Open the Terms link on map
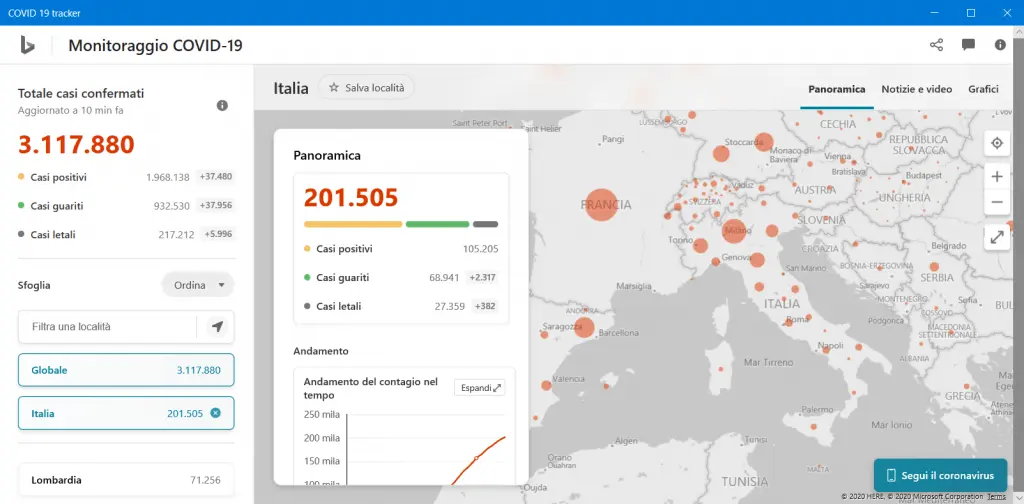 997,497
